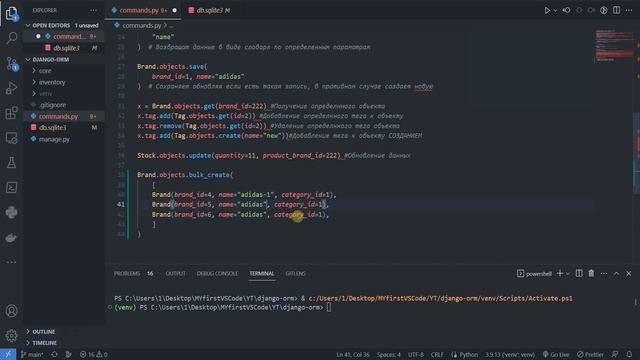Image resolution: width=640 pixels, height=360 pixels.
Task: Show additional activity bar views ellipsis
Action: coord(11,262)
